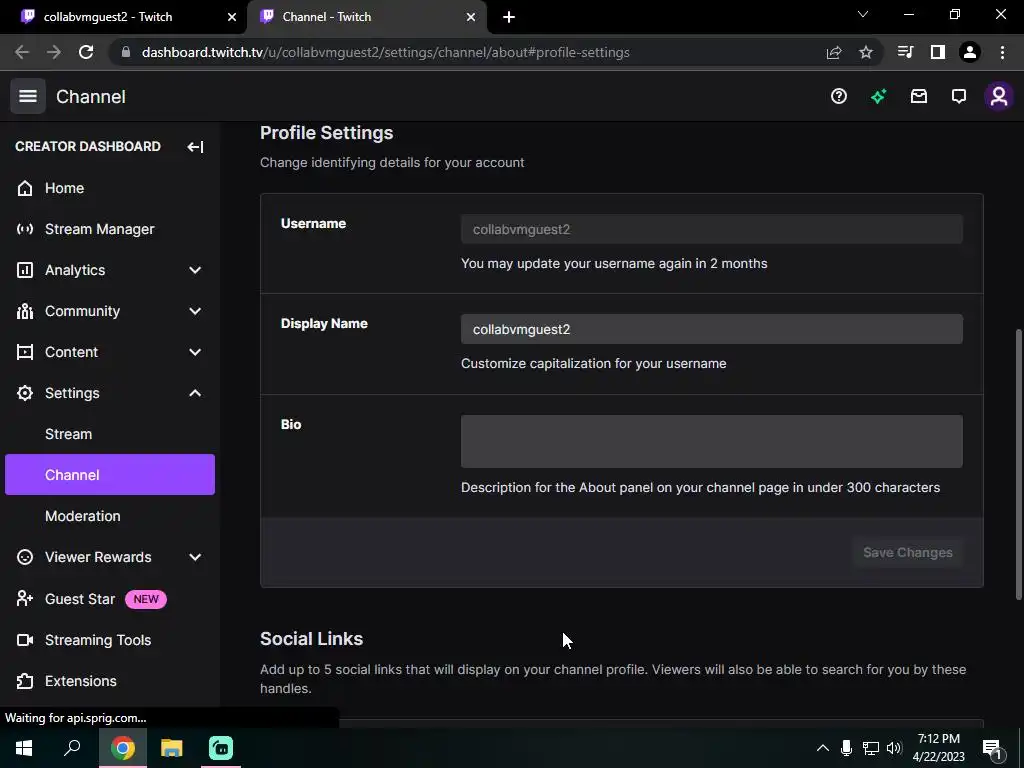
Task: Open Chrome profile icon
Action: 970,52
